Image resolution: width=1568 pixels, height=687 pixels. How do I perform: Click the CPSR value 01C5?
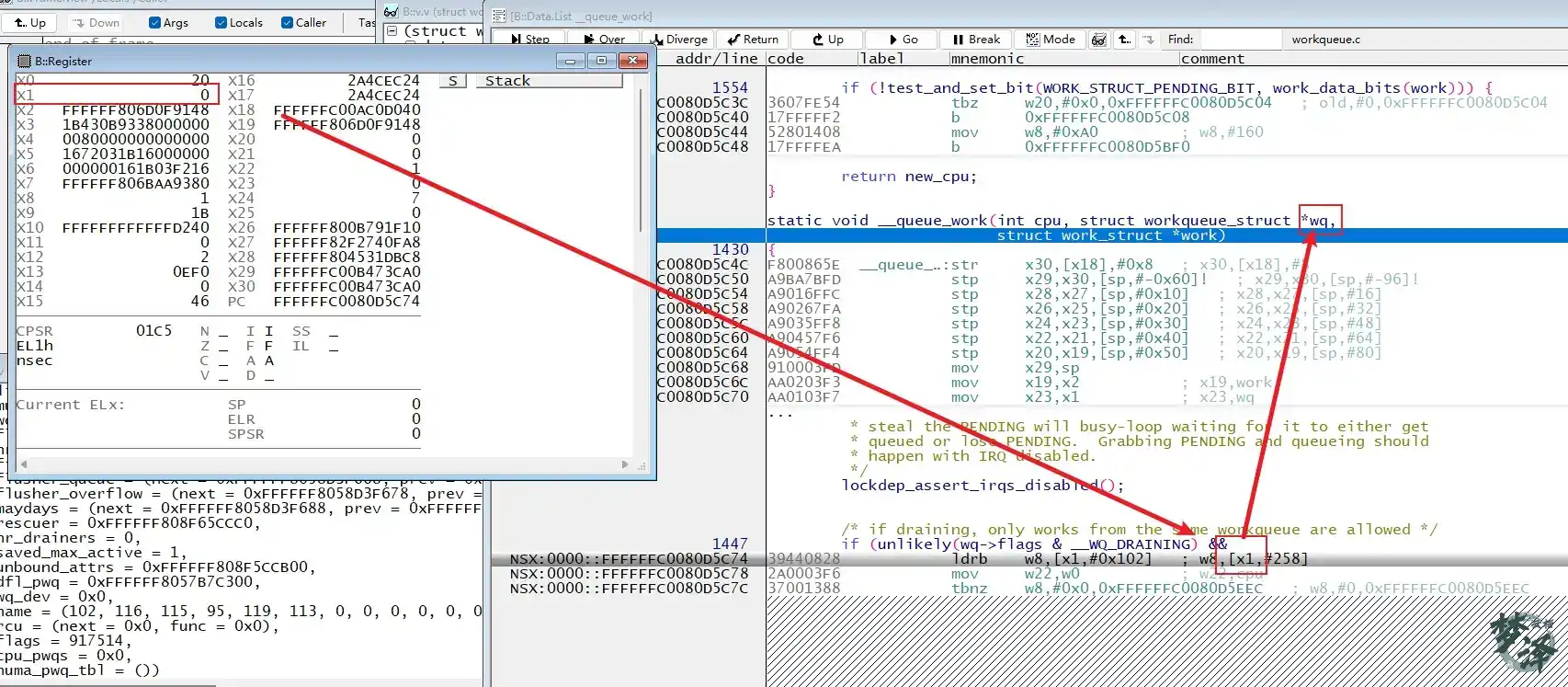click(x=153, y=330)
